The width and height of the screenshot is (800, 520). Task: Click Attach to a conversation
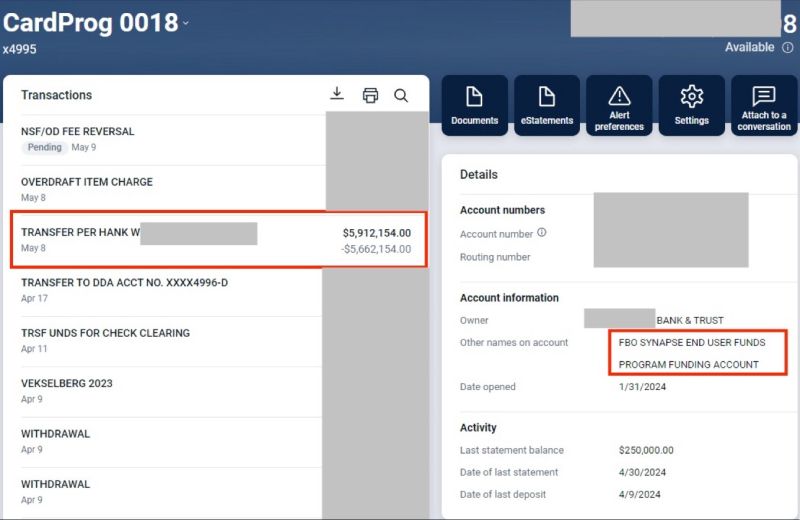coord(764,105)
